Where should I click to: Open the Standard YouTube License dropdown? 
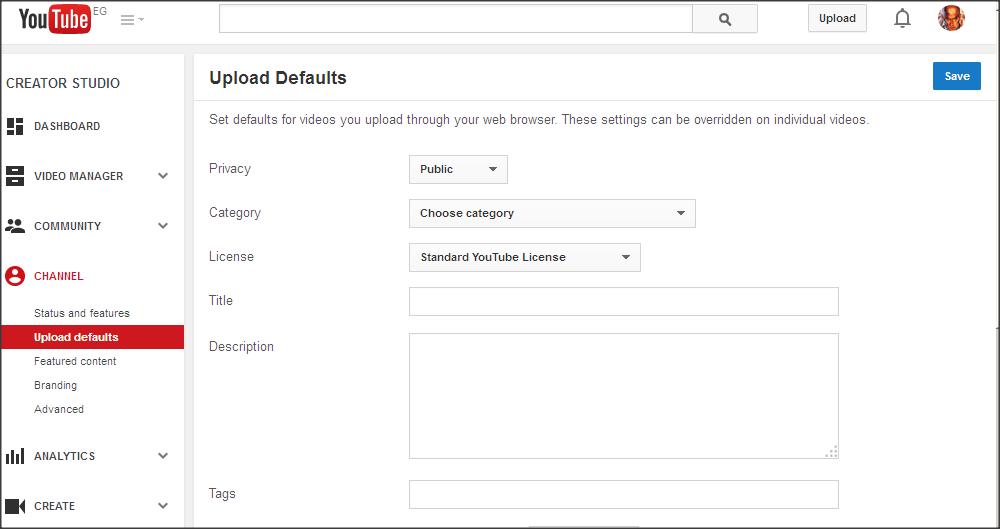tap(525, 257)
